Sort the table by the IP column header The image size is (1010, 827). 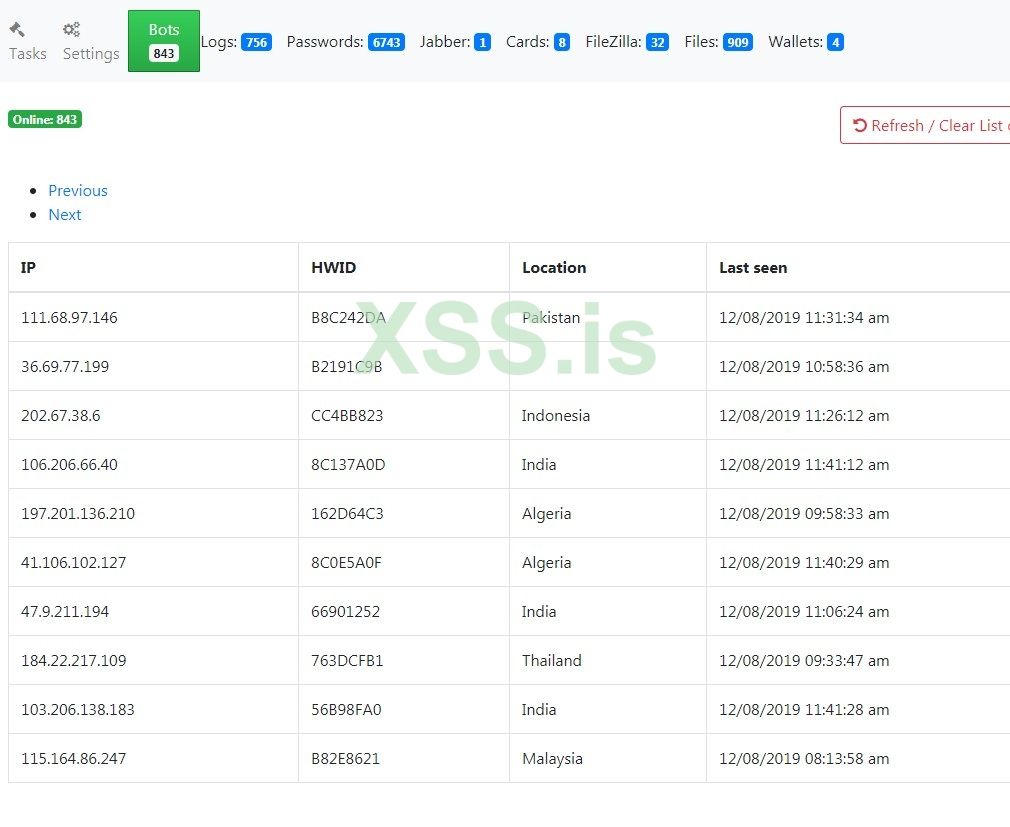pos(28,267)
